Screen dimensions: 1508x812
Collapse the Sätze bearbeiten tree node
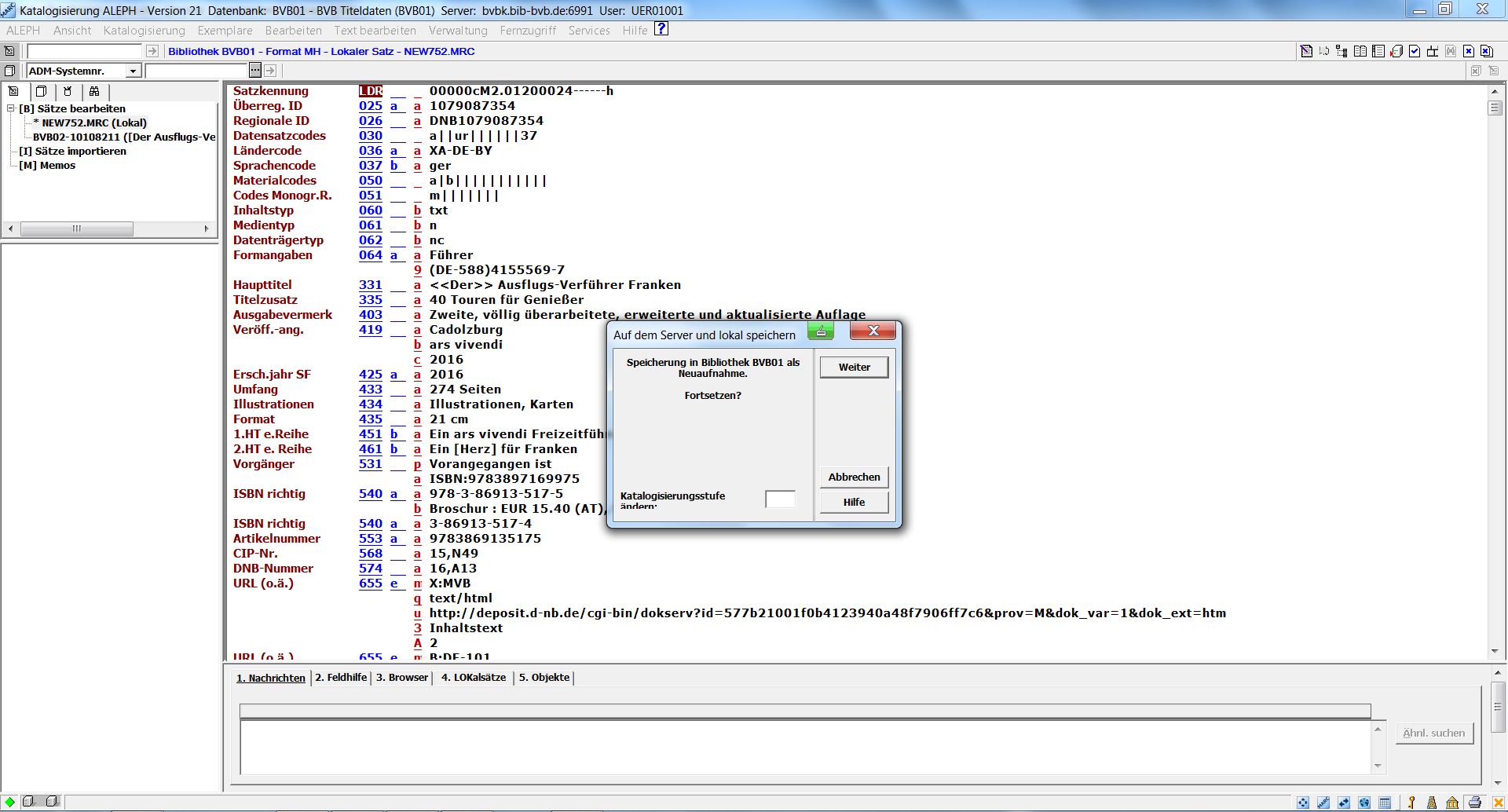coord(11,108)
